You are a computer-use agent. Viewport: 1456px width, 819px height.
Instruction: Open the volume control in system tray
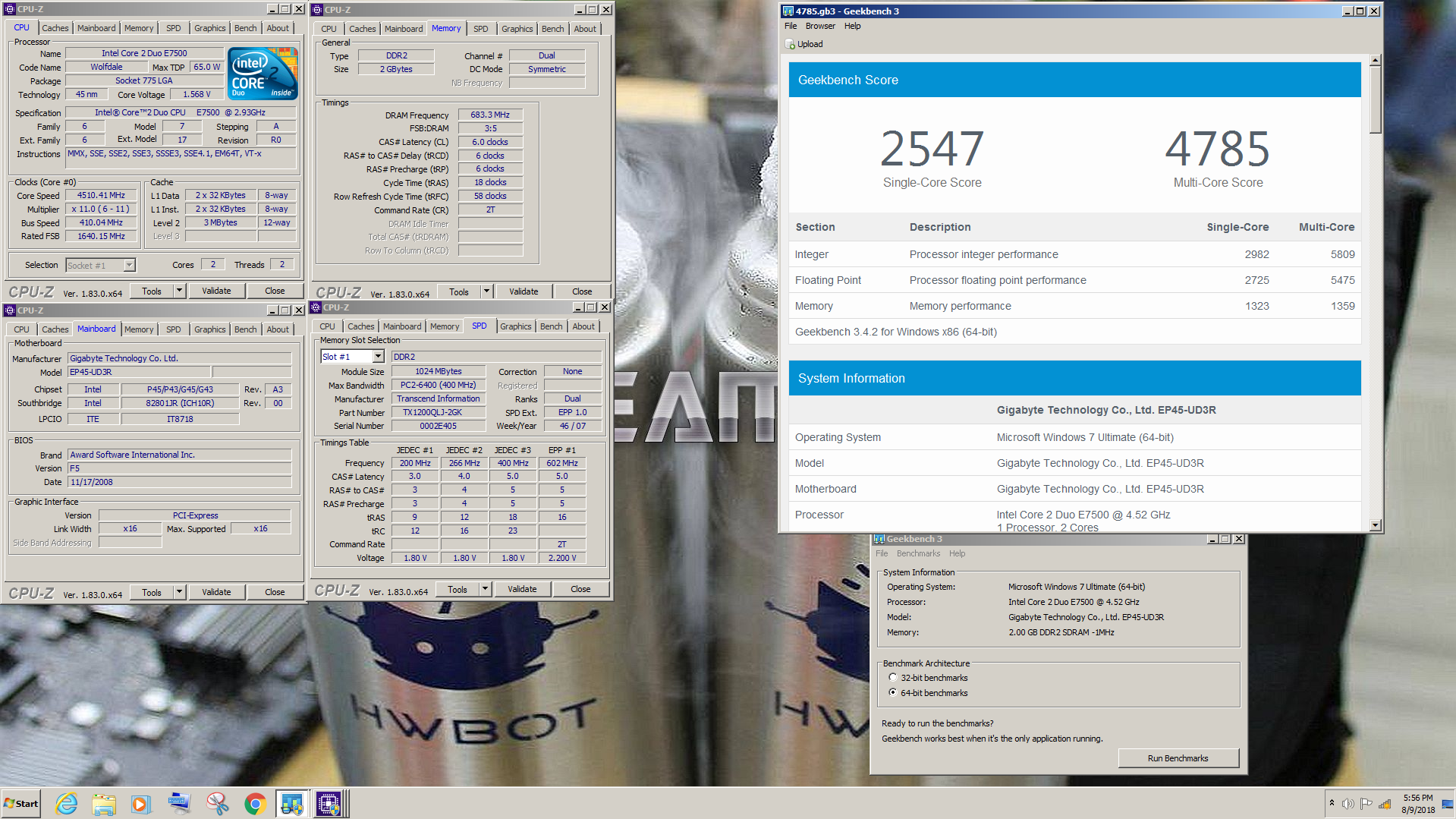click(1348, 804)
